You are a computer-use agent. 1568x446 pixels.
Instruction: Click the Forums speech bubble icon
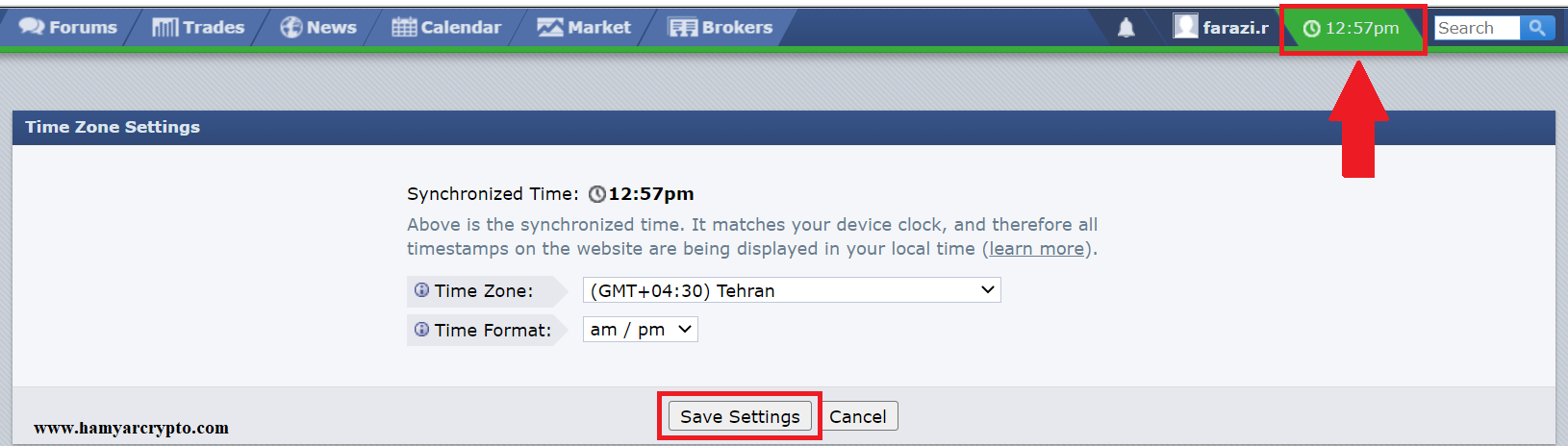coord(32,27)
